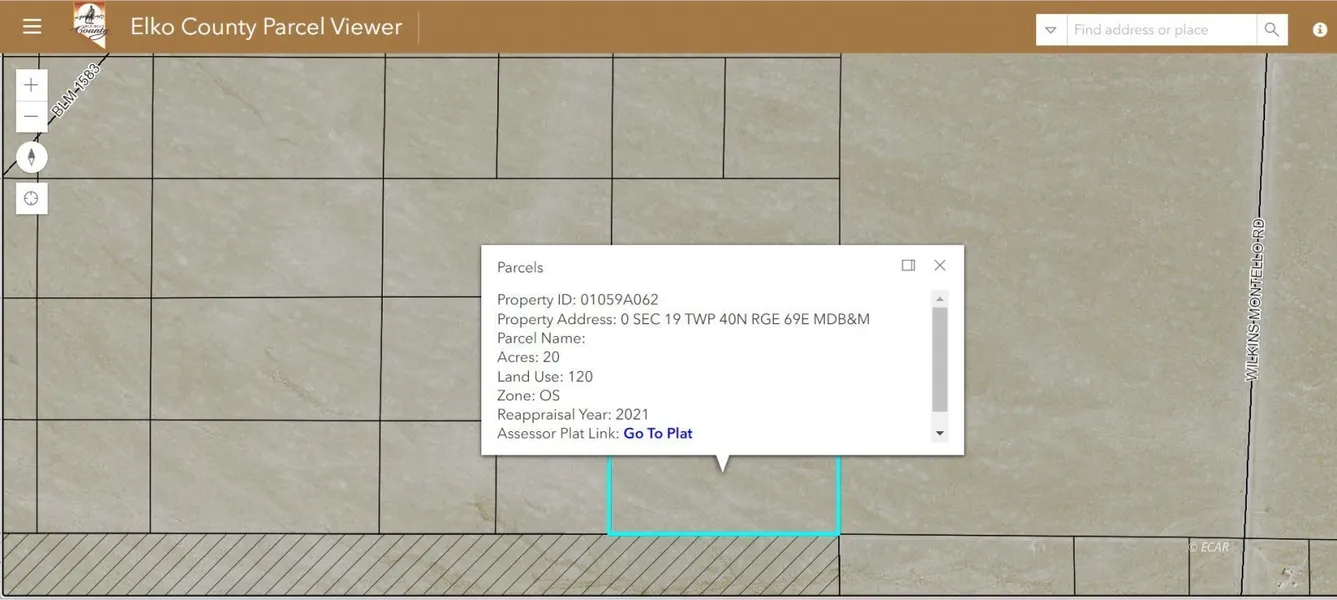This screenshot has width=1337, height=600.
Task: Open the Go To Plat link
Action: (x=658, y=434)
